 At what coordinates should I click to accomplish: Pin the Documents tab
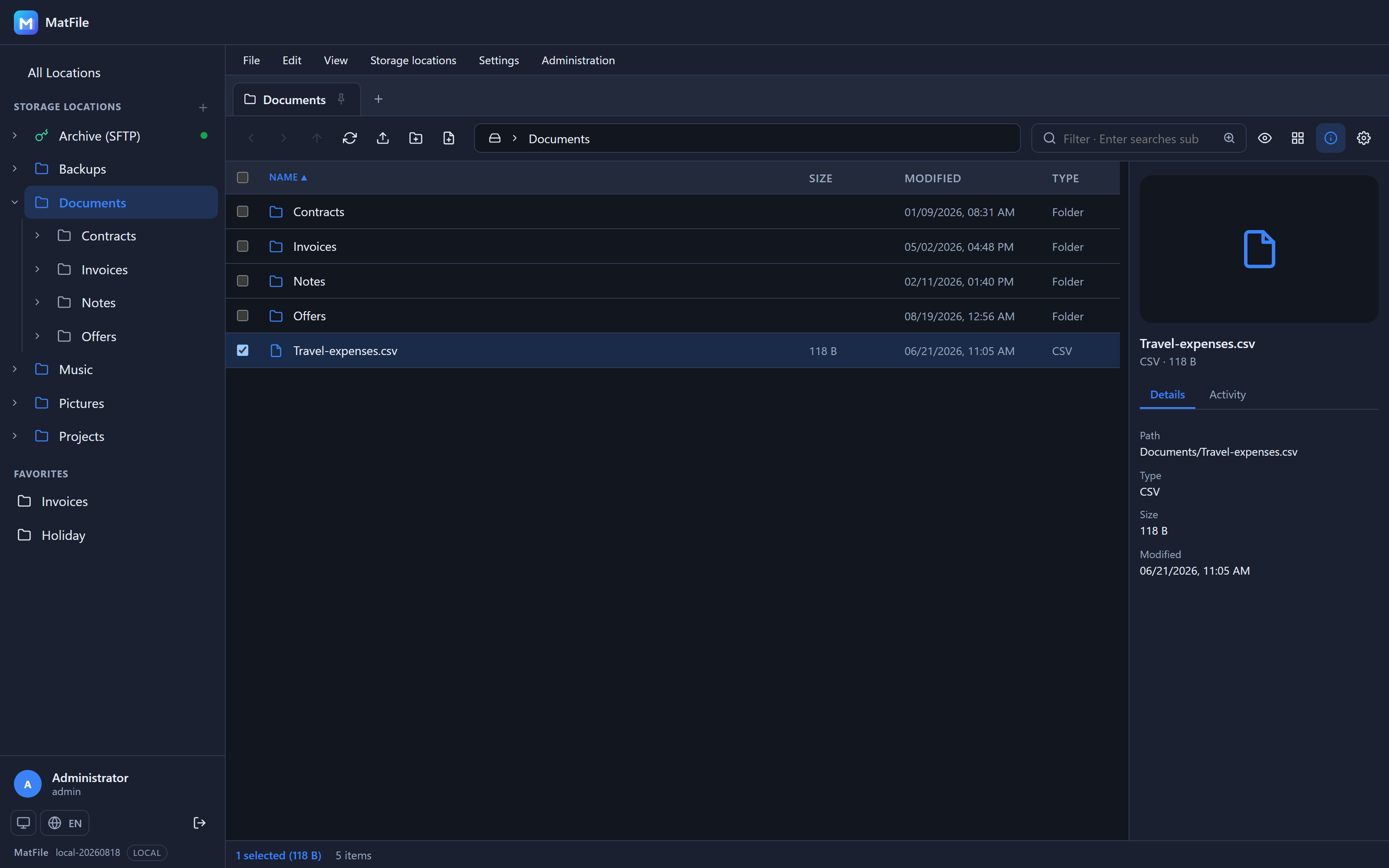coord(341,99)
